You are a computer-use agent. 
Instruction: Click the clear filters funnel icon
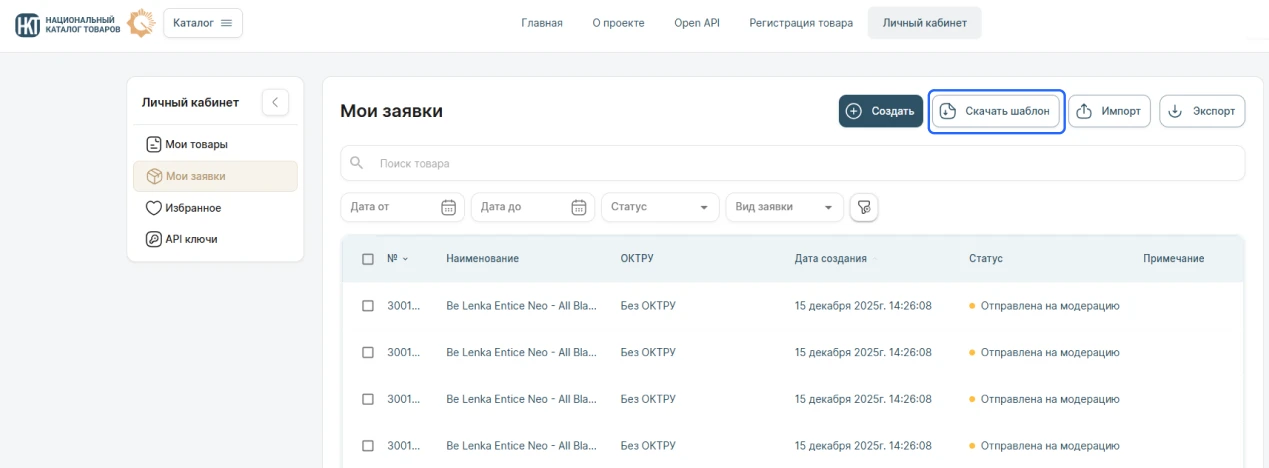(863, 207)
